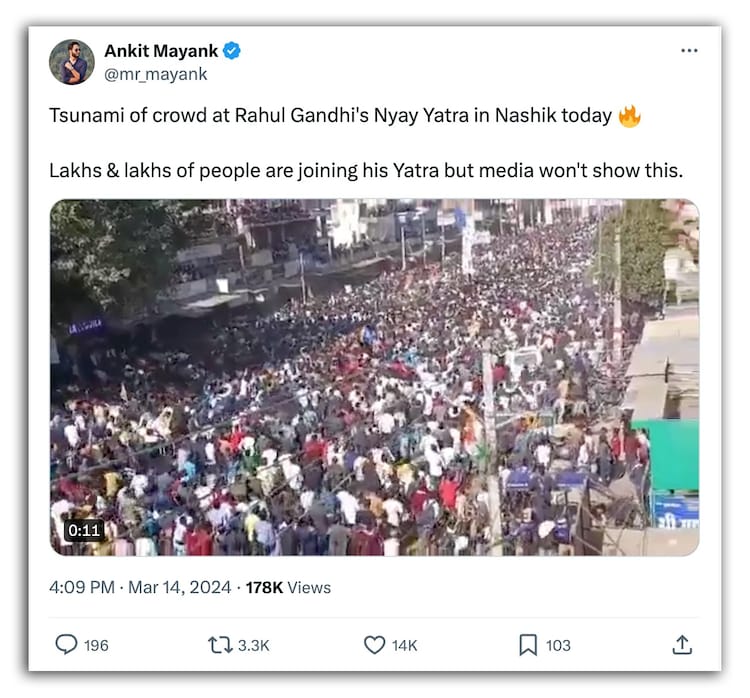Click the 196 replies count
750x698 pixels.
[96, 645]
